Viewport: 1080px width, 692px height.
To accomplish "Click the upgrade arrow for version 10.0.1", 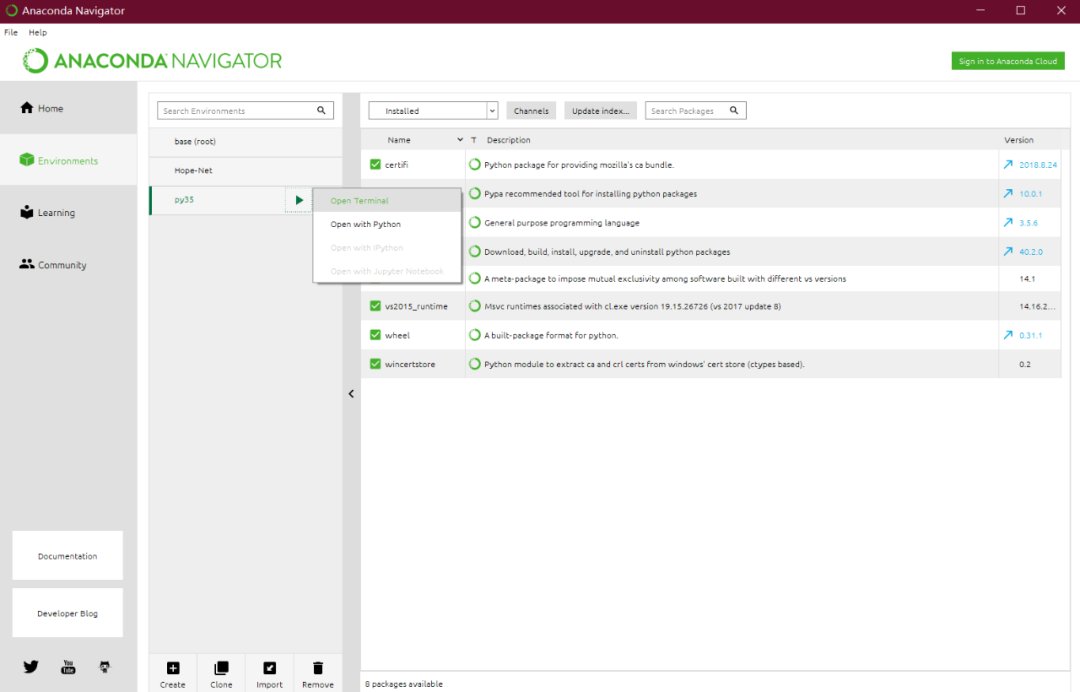I will tap(1008, 193).
